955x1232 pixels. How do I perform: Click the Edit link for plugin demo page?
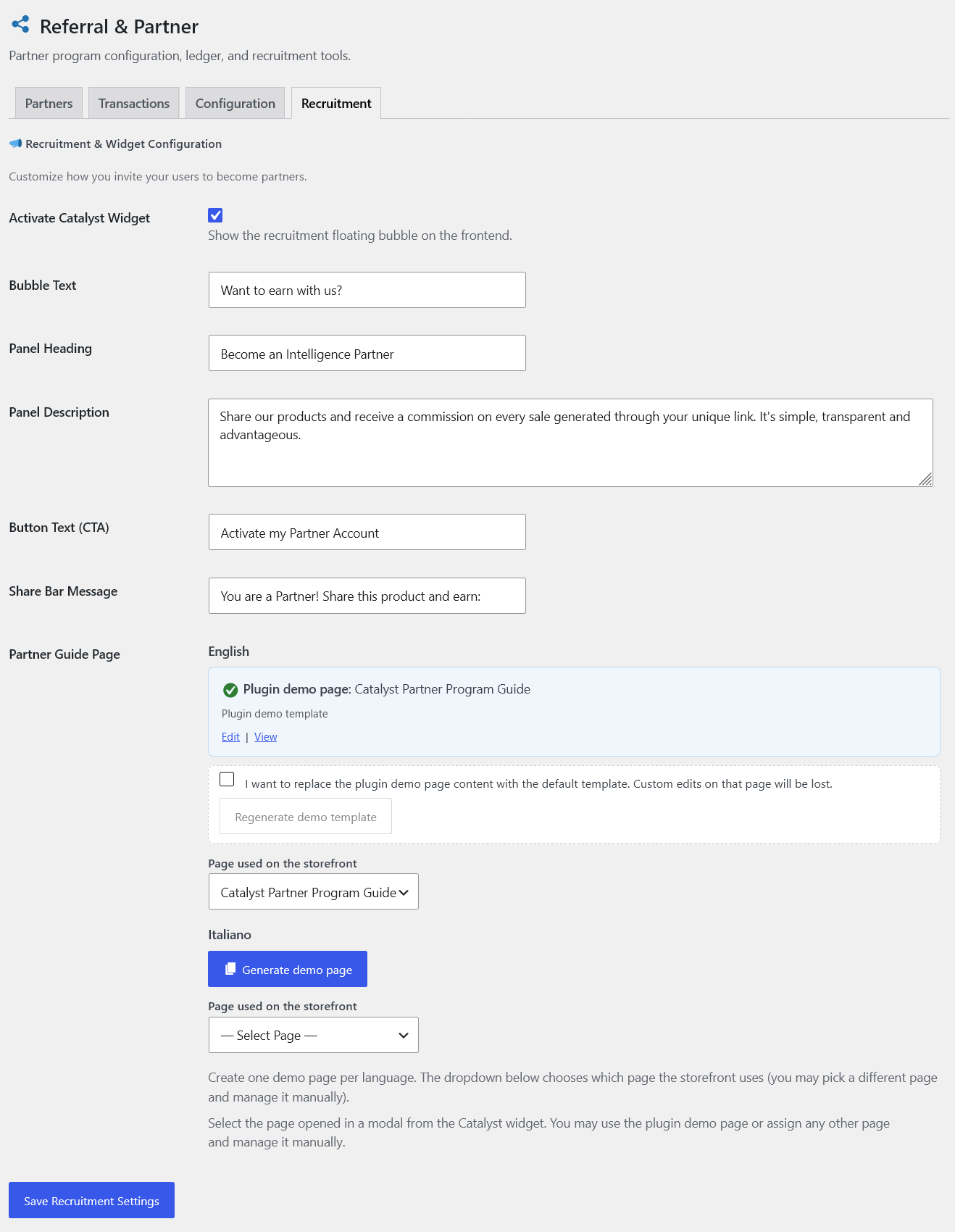pos(230,737)
